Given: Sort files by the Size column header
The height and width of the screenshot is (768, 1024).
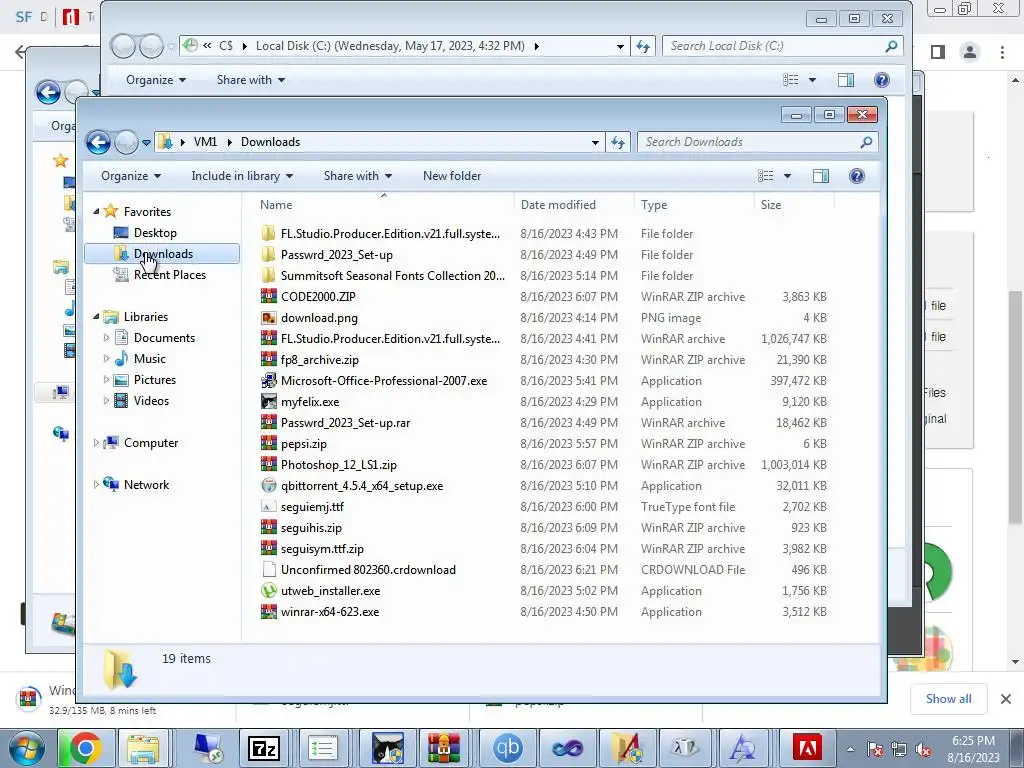Looking at the screenshot, I should 794,204.
